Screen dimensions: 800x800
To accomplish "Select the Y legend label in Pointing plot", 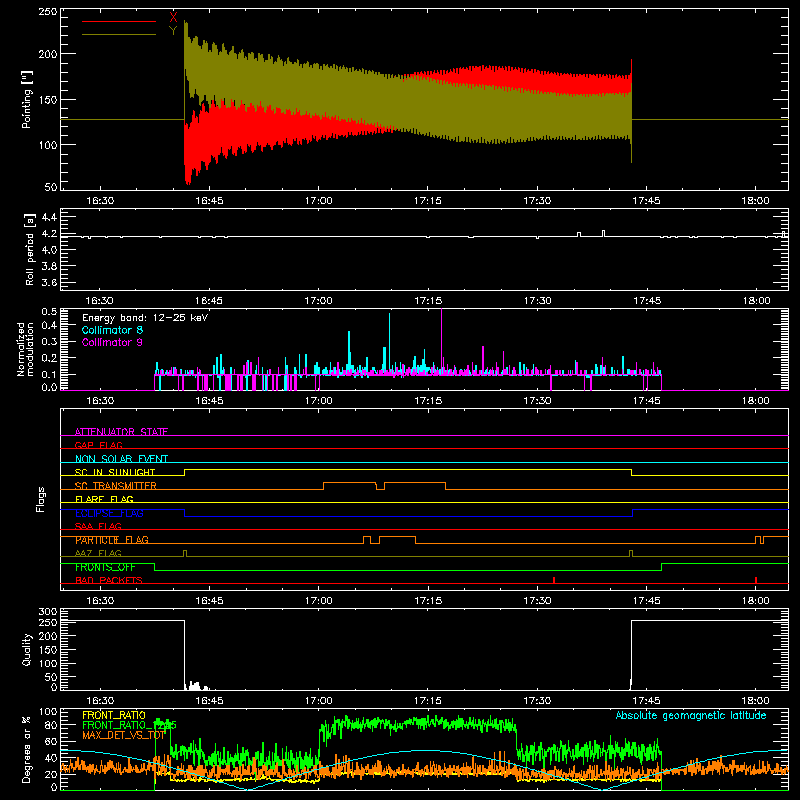I will pyautogui.click(x=173, y=31).
